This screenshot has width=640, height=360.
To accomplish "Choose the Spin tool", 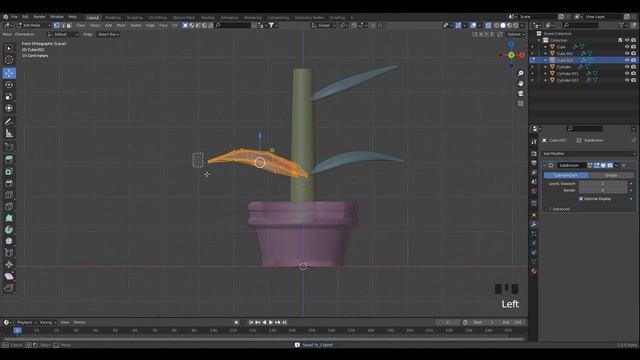I will (x=9, y=230).
